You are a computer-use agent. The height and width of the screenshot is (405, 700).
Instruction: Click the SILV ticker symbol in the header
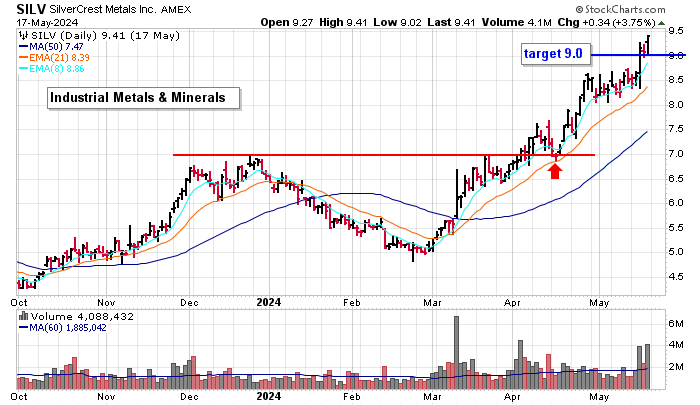[x=31, y=9]
